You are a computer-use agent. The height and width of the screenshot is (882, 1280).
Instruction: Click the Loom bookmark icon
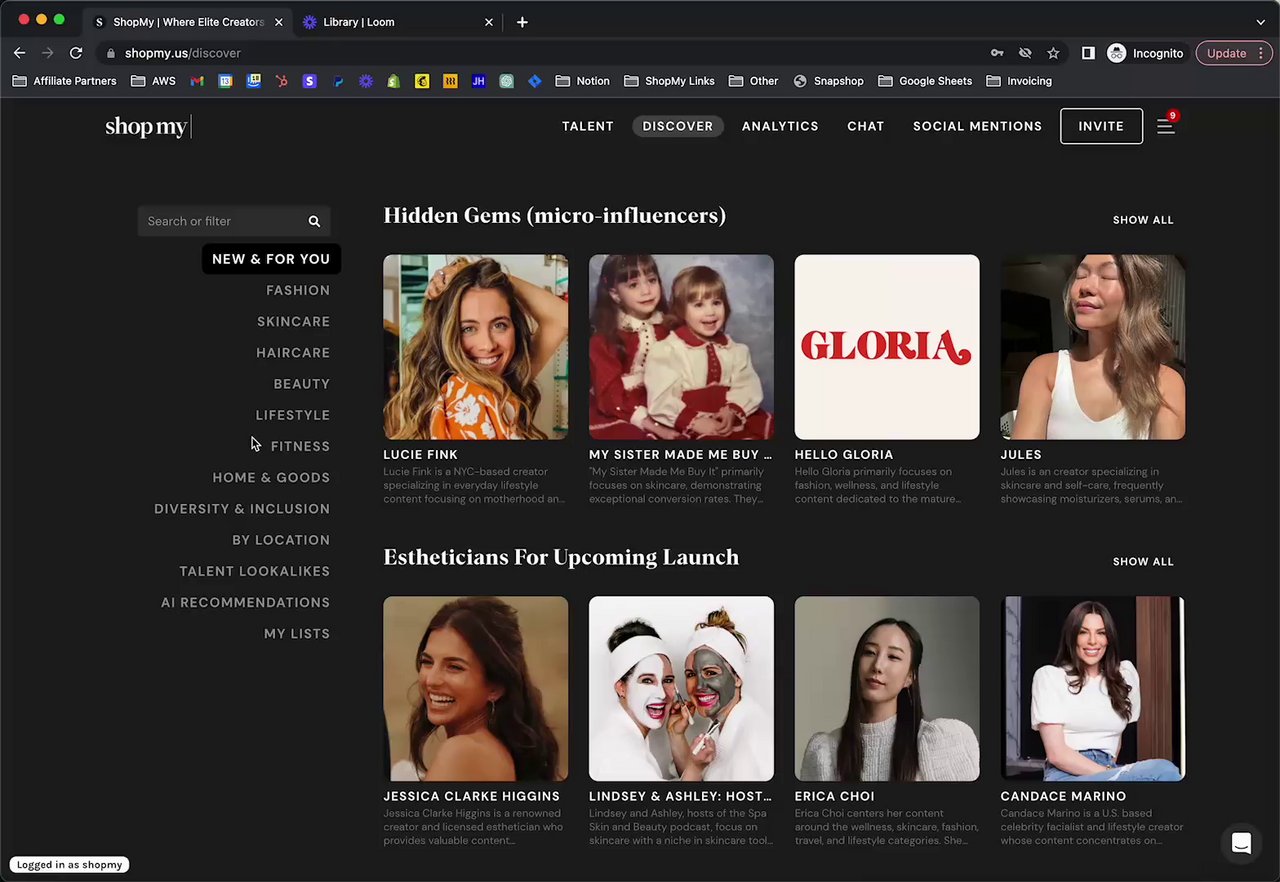(x=366, y=81)
